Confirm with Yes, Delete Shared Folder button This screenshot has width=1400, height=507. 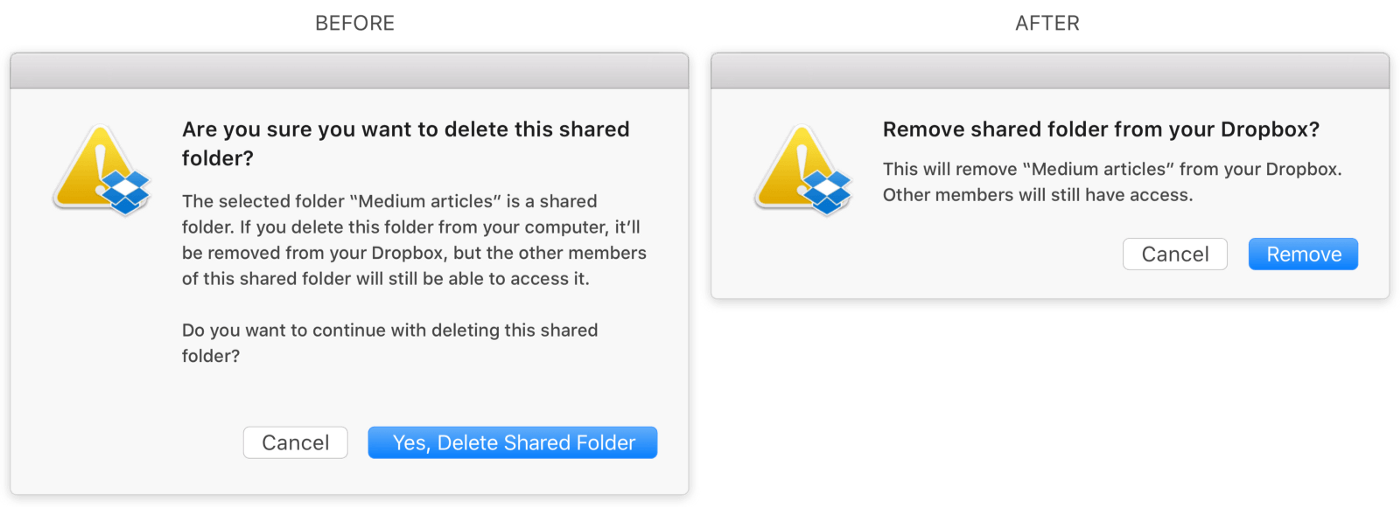point(513,443)
